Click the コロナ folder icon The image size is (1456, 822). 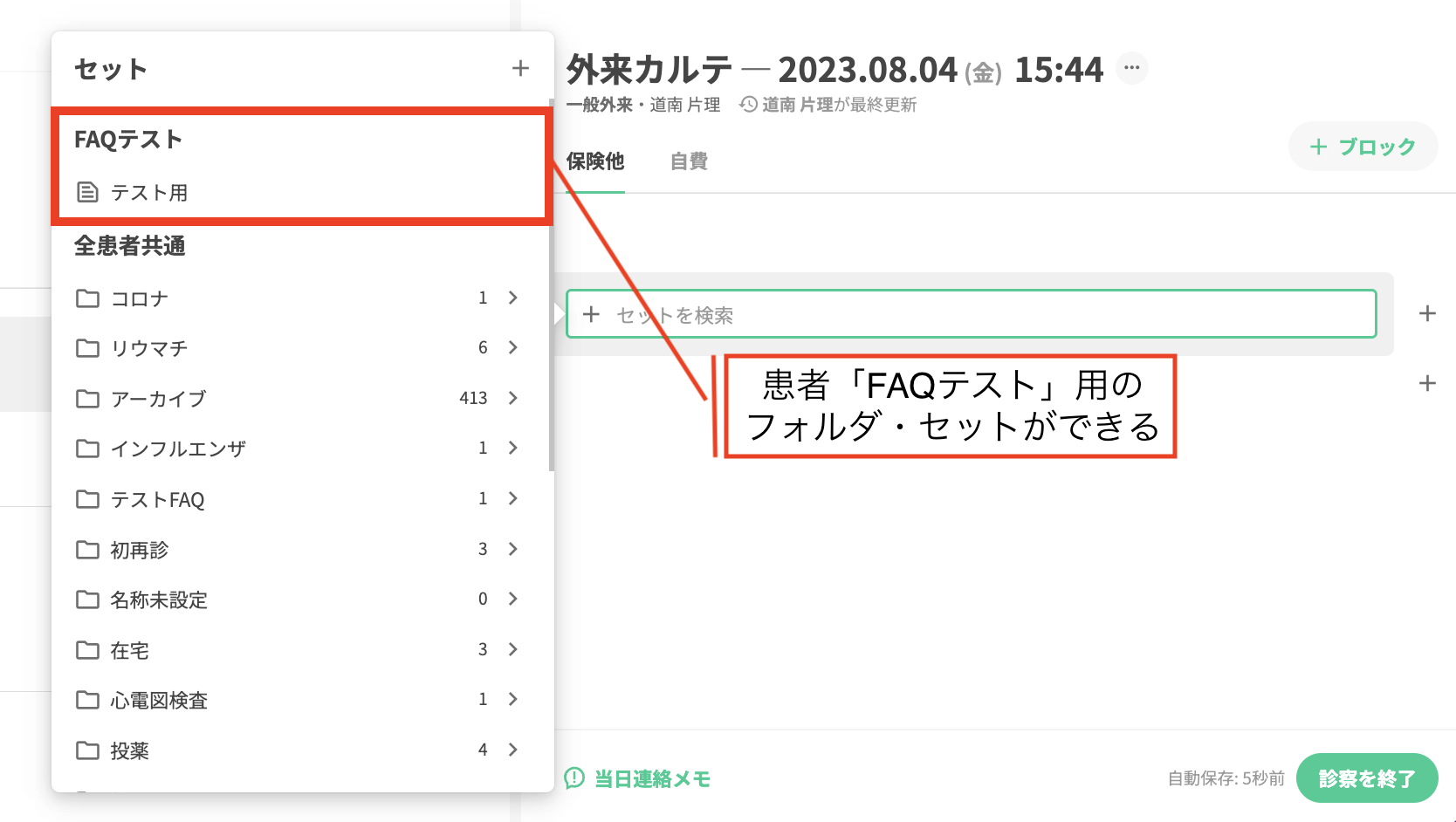(x=87, y=298)
